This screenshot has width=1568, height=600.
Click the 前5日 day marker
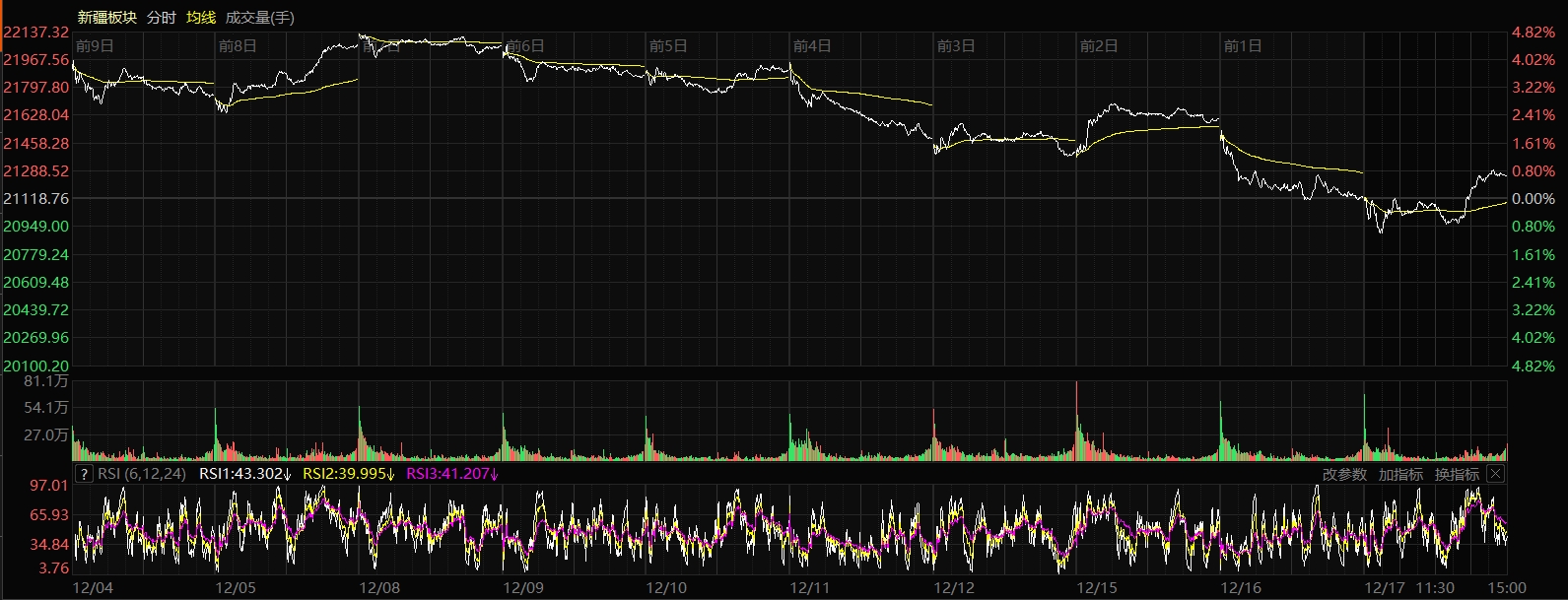(x=668, y=46)
